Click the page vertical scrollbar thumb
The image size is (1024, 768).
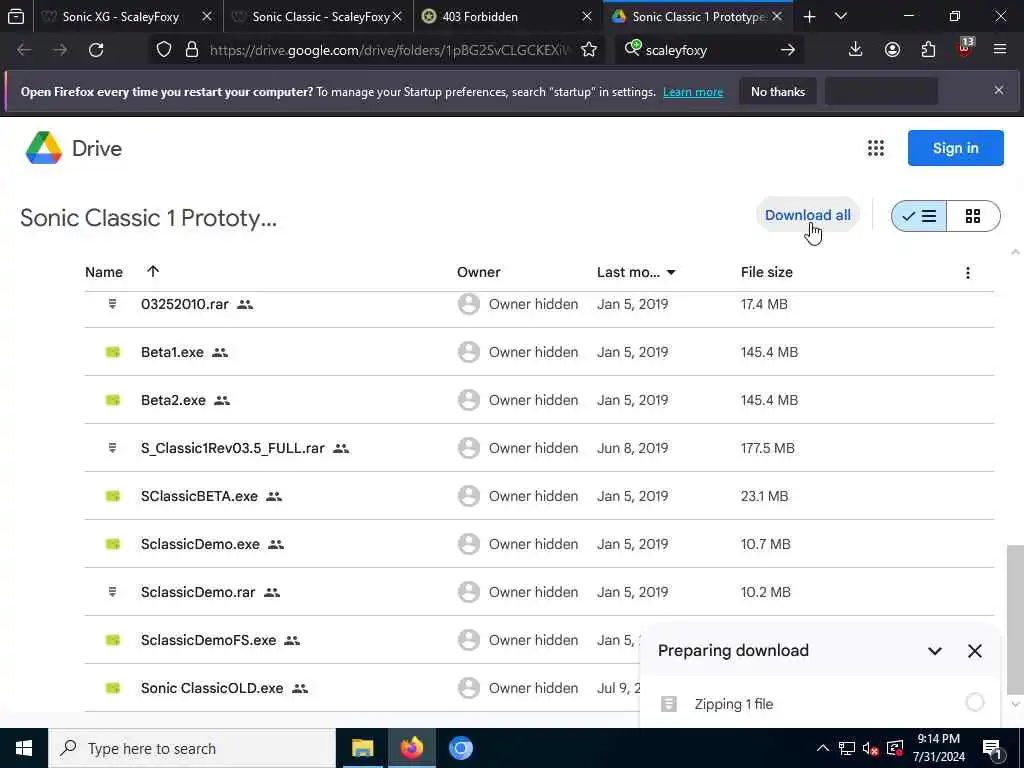[1014, 619]
